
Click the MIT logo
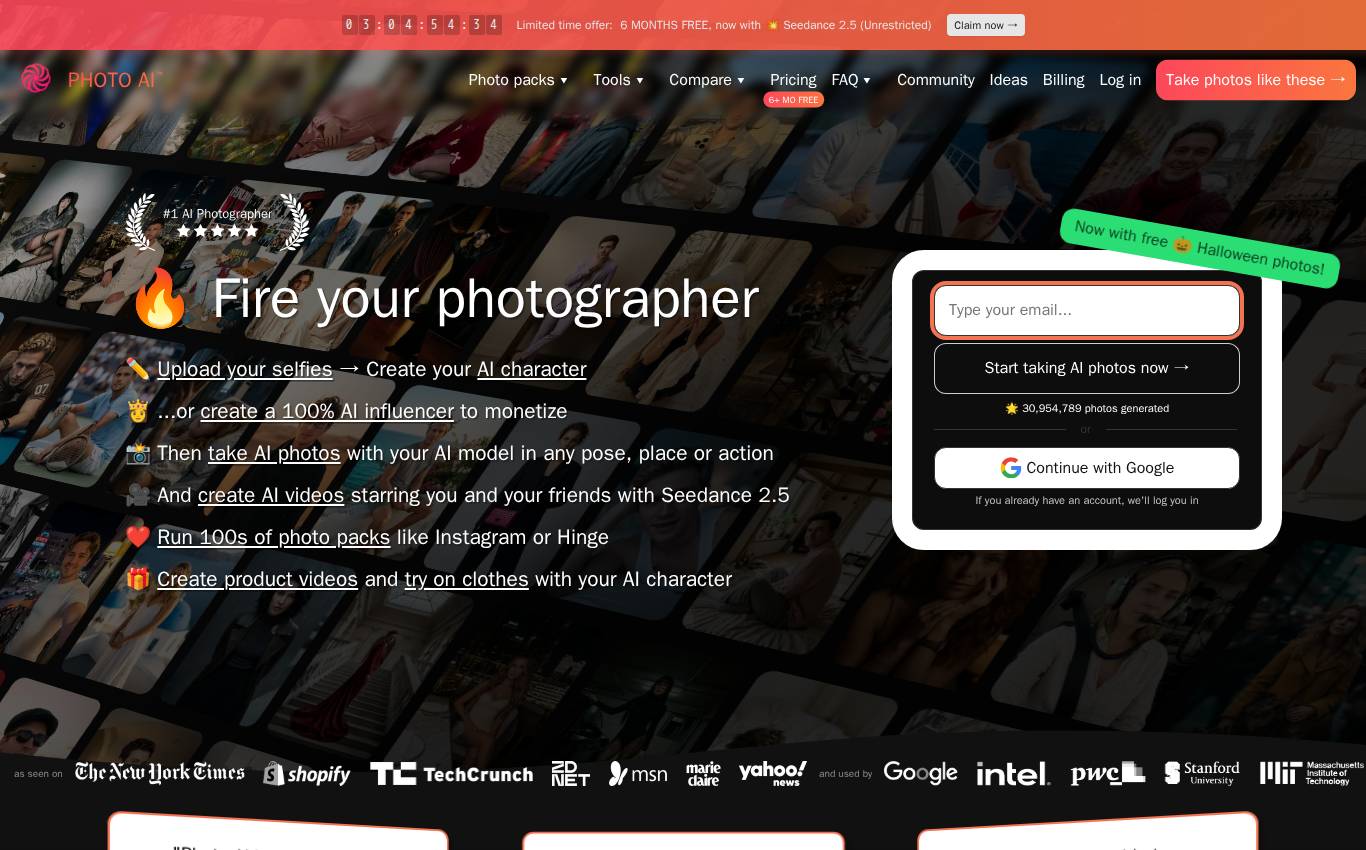(1312, 773)
